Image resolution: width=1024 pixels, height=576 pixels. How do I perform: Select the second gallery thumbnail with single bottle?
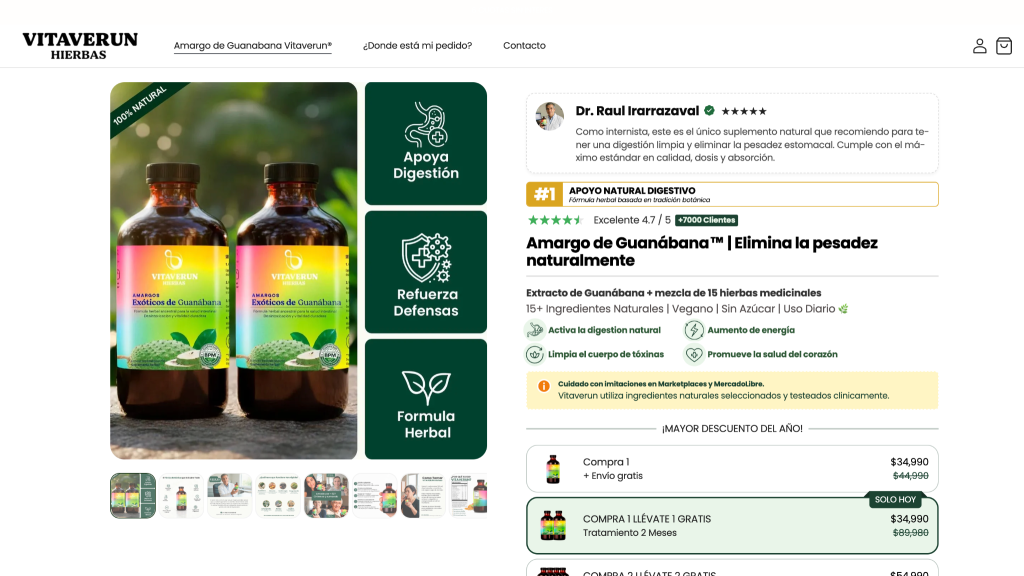pos(181,496)
